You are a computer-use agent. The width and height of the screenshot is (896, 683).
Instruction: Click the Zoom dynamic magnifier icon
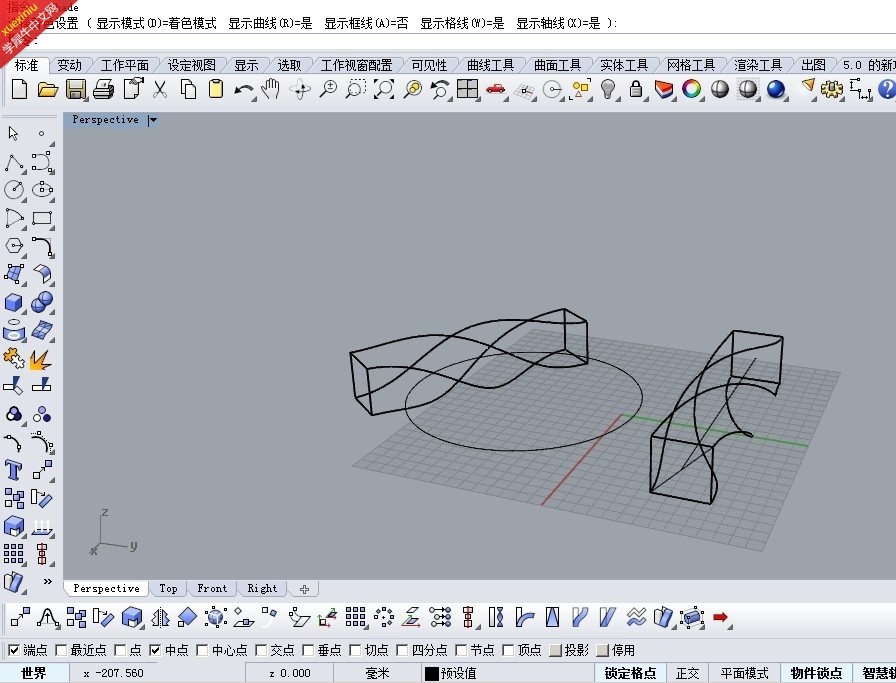point(328,89)
